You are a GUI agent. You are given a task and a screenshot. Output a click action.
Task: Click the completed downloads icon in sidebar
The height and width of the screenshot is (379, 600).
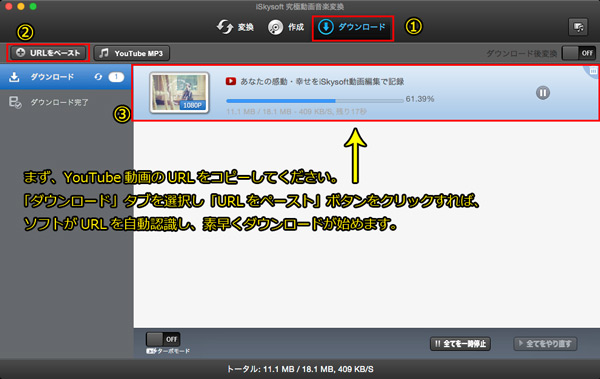click(15, 102)
